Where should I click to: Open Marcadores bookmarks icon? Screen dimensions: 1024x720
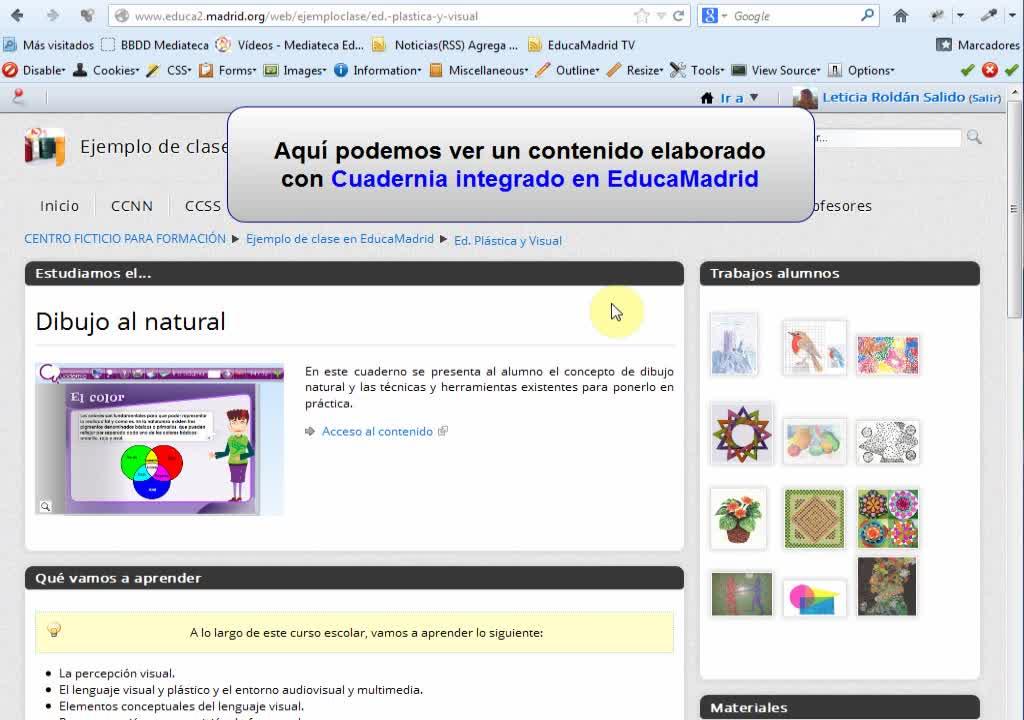click(x=944, y=45)
